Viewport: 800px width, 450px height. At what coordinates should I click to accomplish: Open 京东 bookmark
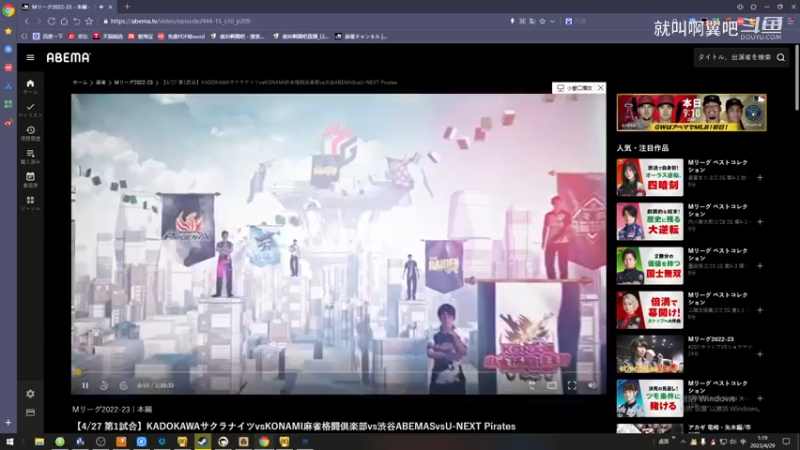(x=78, y=37)
